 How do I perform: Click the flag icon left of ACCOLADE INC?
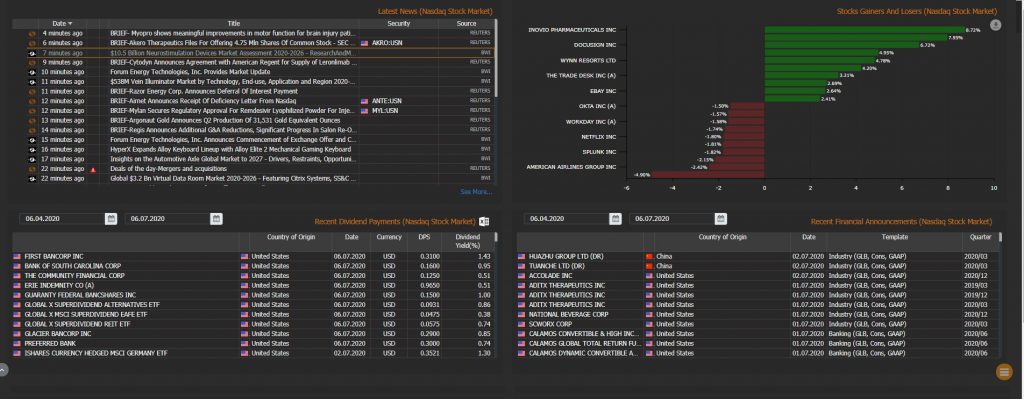click(x=522, y=276)
